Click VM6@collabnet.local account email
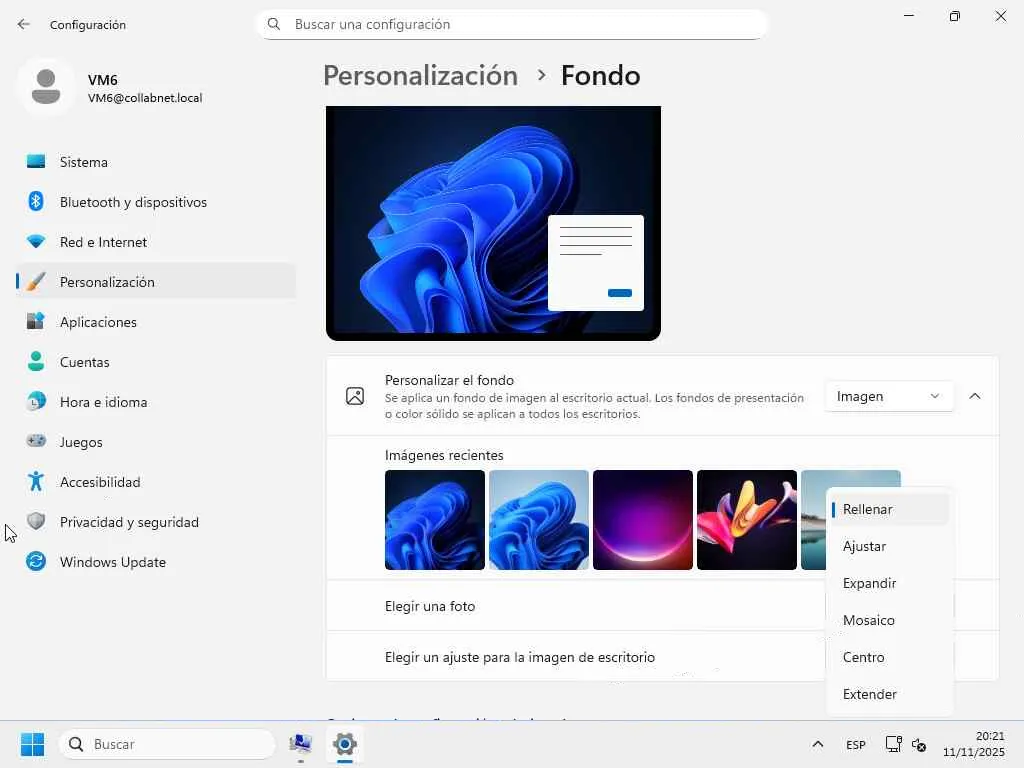The image size is (1024, 768). (145, 98)
